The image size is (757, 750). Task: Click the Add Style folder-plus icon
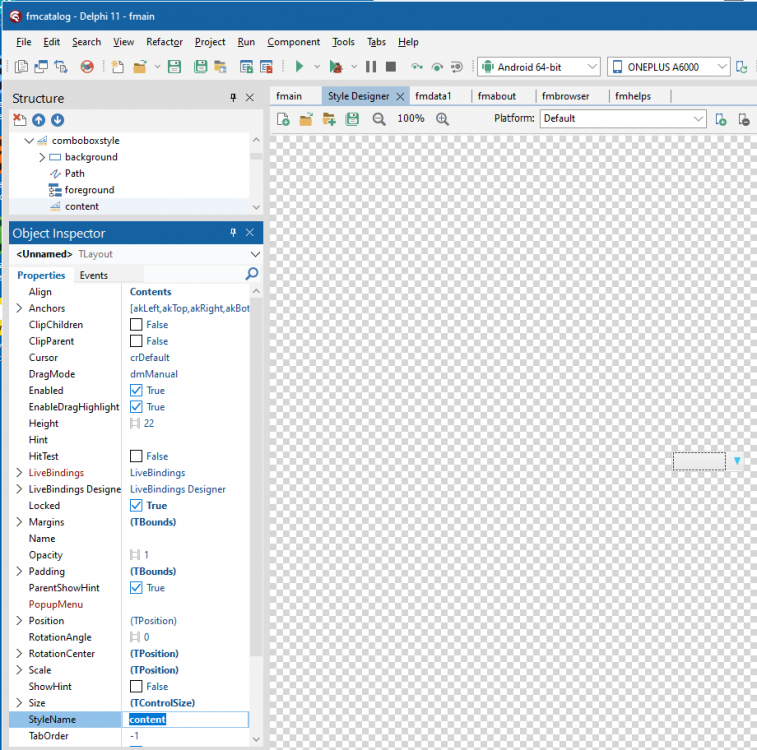coord(329,119)
